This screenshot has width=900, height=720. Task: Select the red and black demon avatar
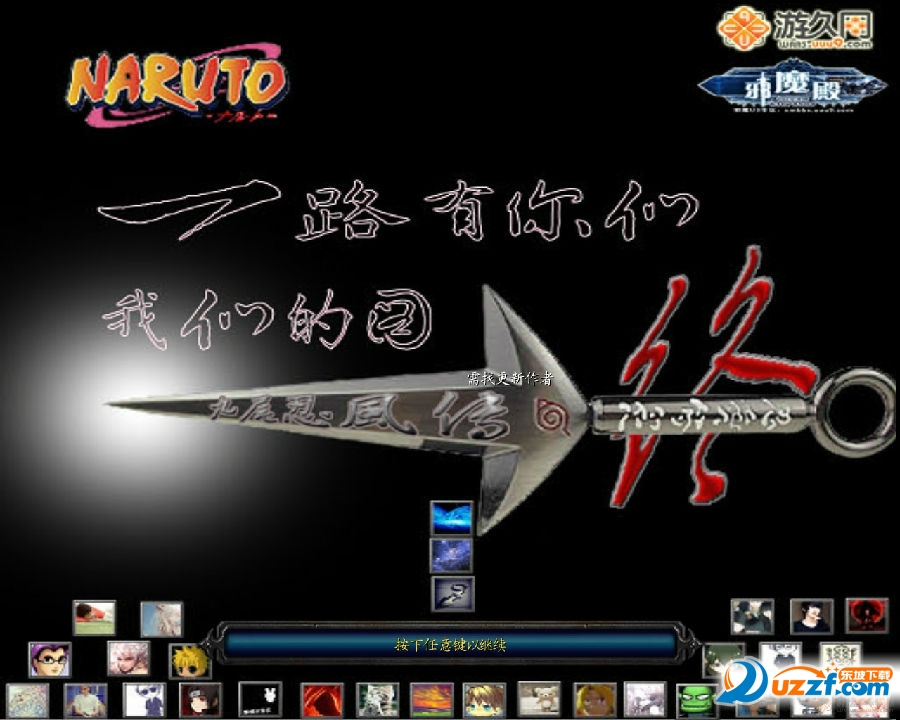click(867, 616)
